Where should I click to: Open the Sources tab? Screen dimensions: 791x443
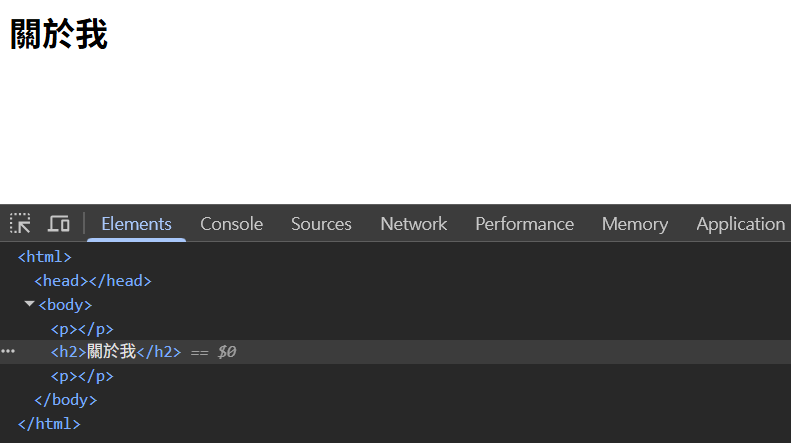click(x=321, y=224)
